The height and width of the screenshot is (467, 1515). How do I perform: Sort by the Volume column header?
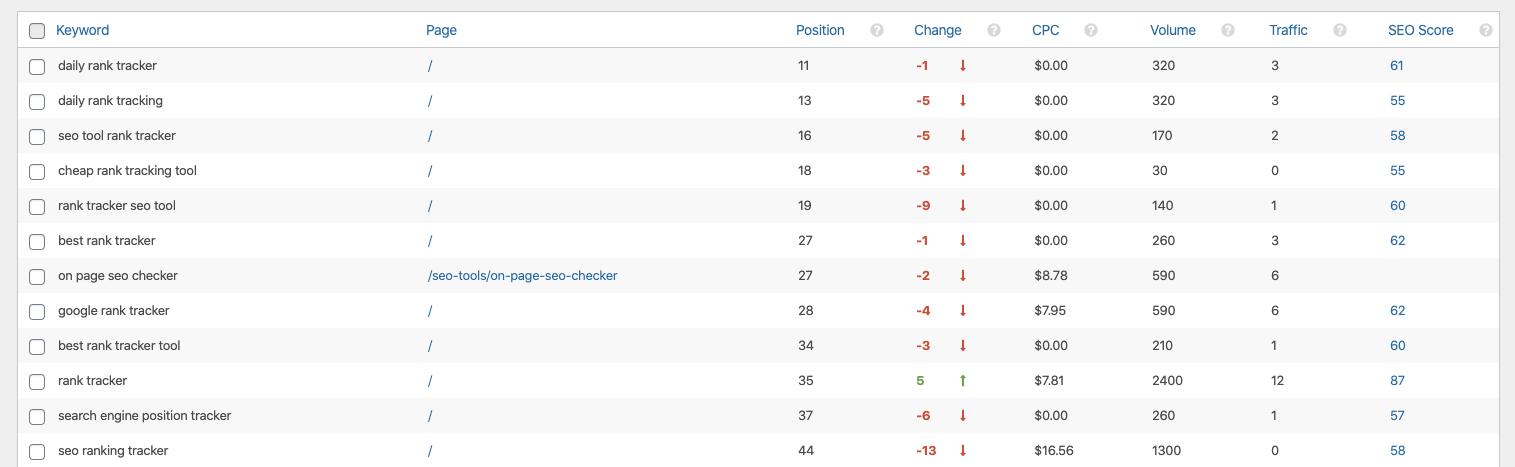click(x=1173, y=30)
